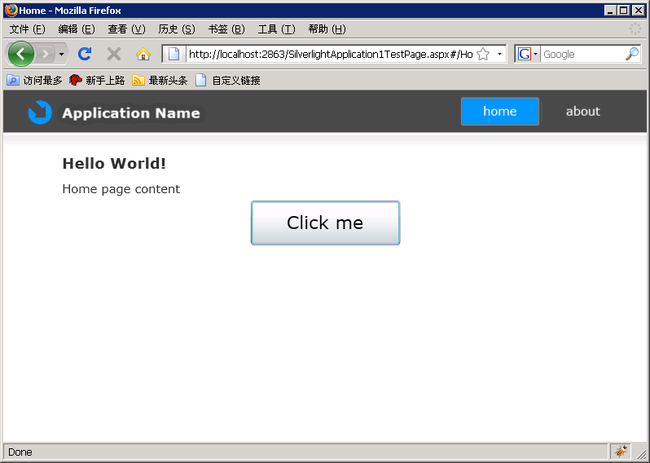Open the 新手上路 bookmark
The height and width of the screenshot is (463, 650).
pyautogui.click(x=97, y=80)
